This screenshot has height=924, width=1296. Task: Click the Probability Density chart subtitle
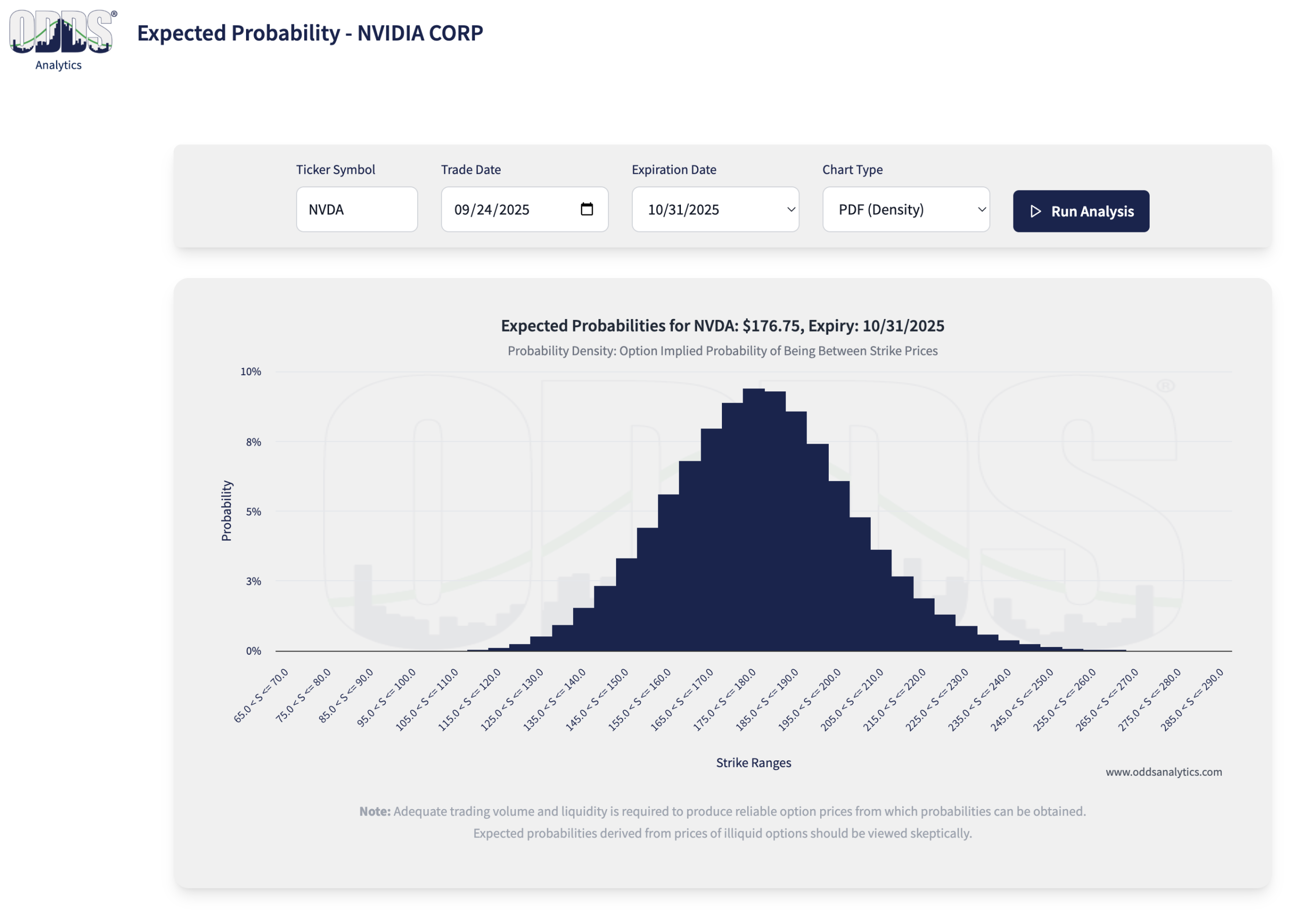(x=722, y=350)
